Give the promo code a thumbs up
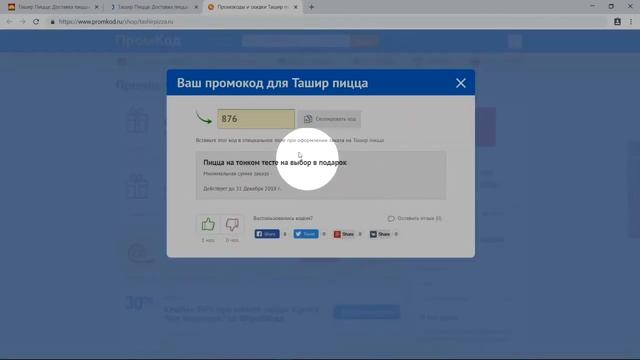This screenshot has width=640, height=360. pyautogui.click(x=208, y=224)
